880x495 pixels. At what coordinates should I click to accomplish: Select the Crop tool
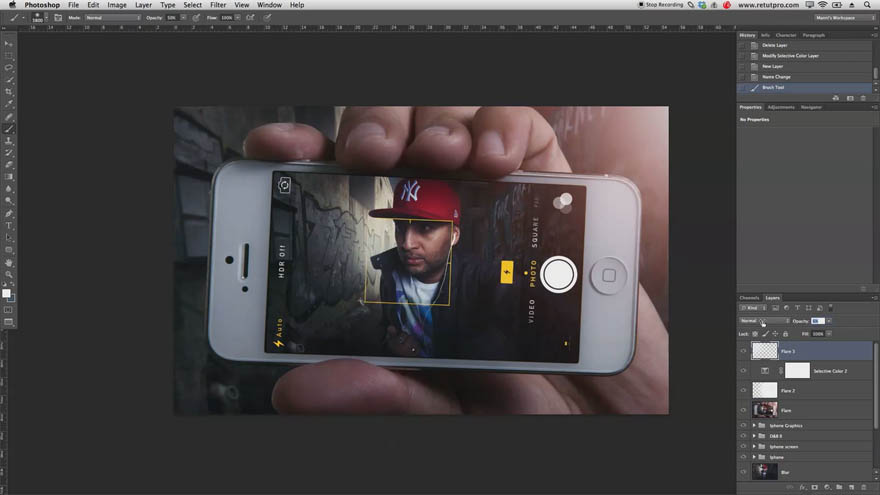click(8, 91)
